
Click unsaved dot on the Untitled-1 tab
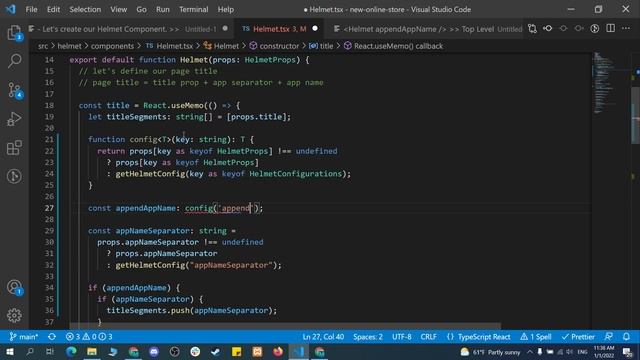[225, 29]
